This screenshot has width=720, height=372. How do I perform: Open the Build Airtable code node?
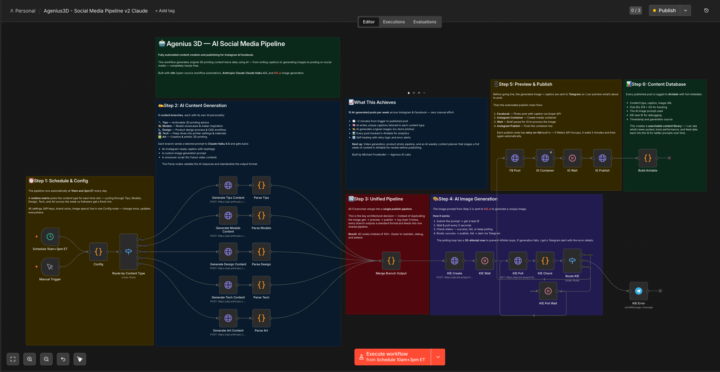(647, 158)
